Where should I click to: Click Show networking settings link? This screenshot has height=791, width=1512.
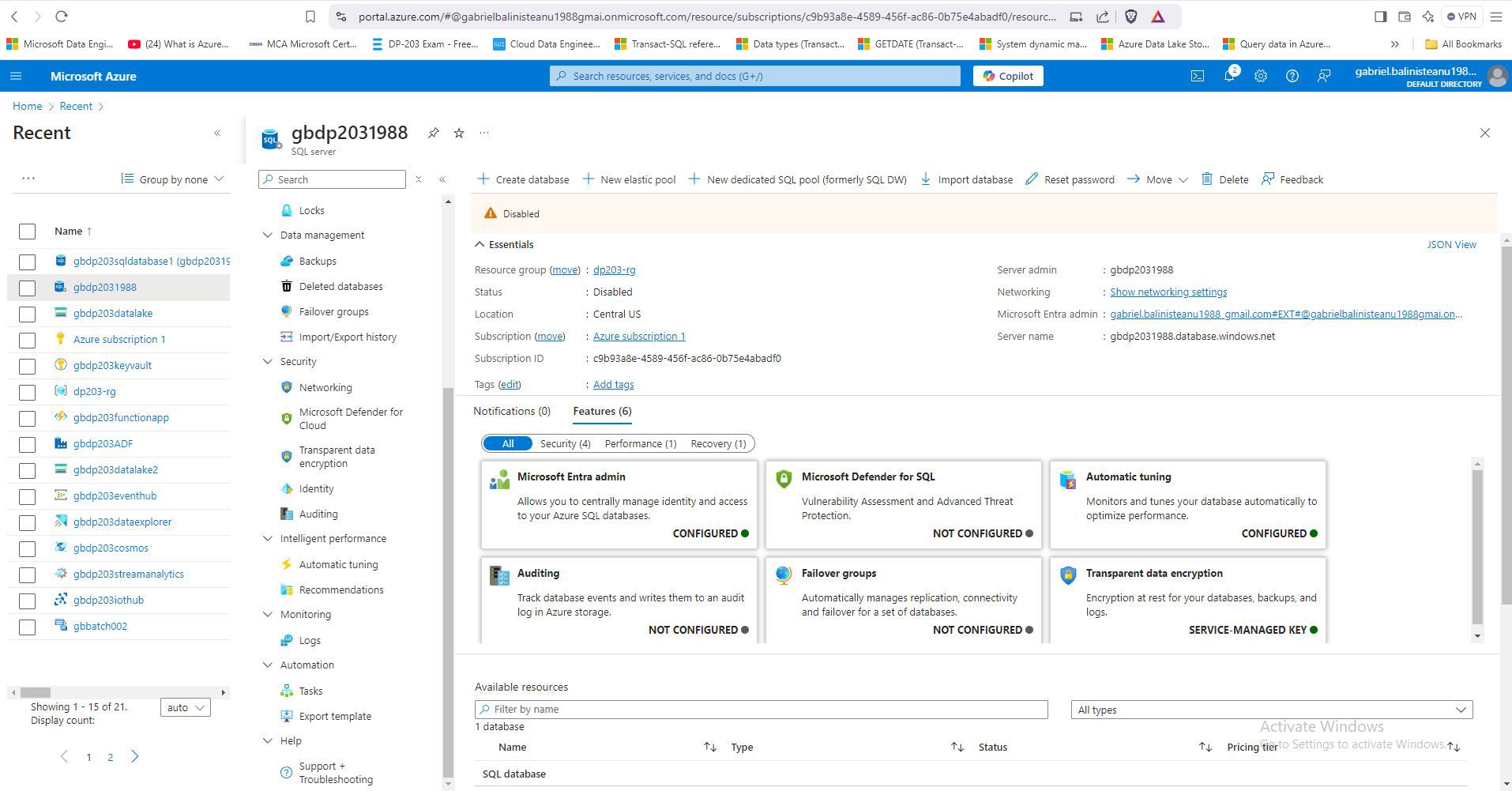[1168, 292]
